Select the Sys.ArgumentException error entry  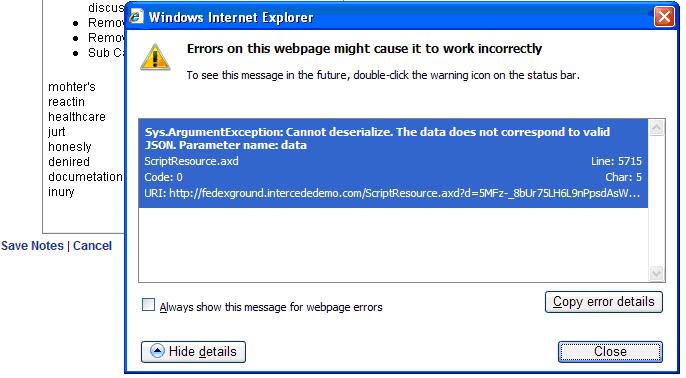[x=393, y=163]
